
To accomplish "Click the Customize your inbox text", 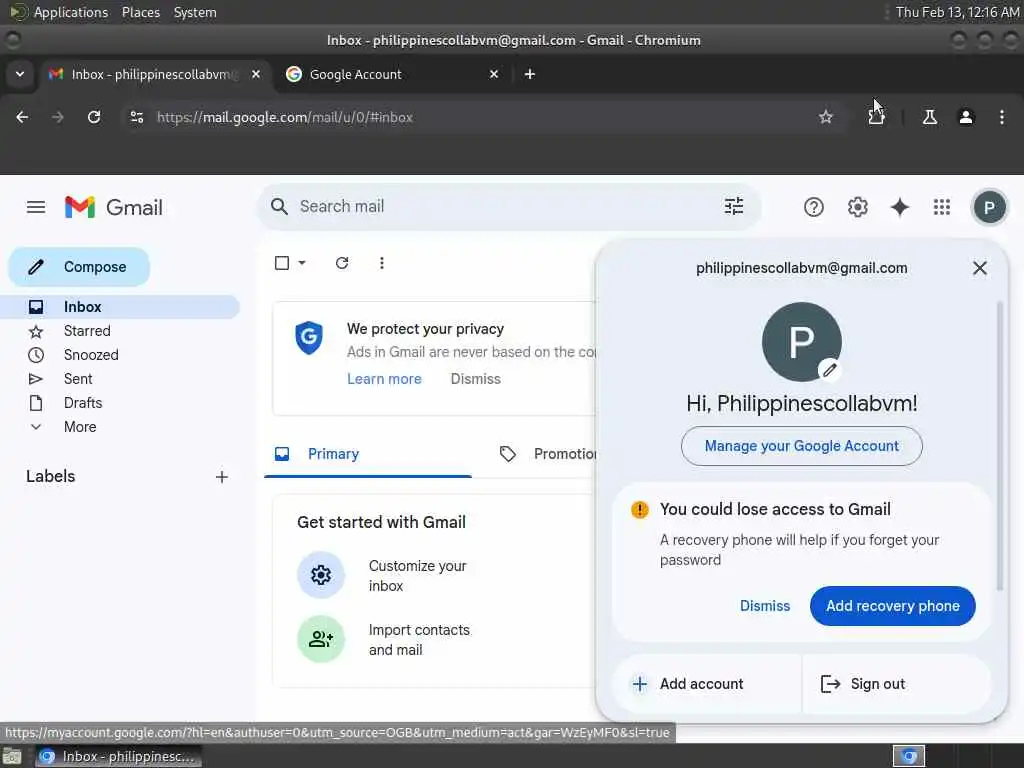I will [417, 575].
